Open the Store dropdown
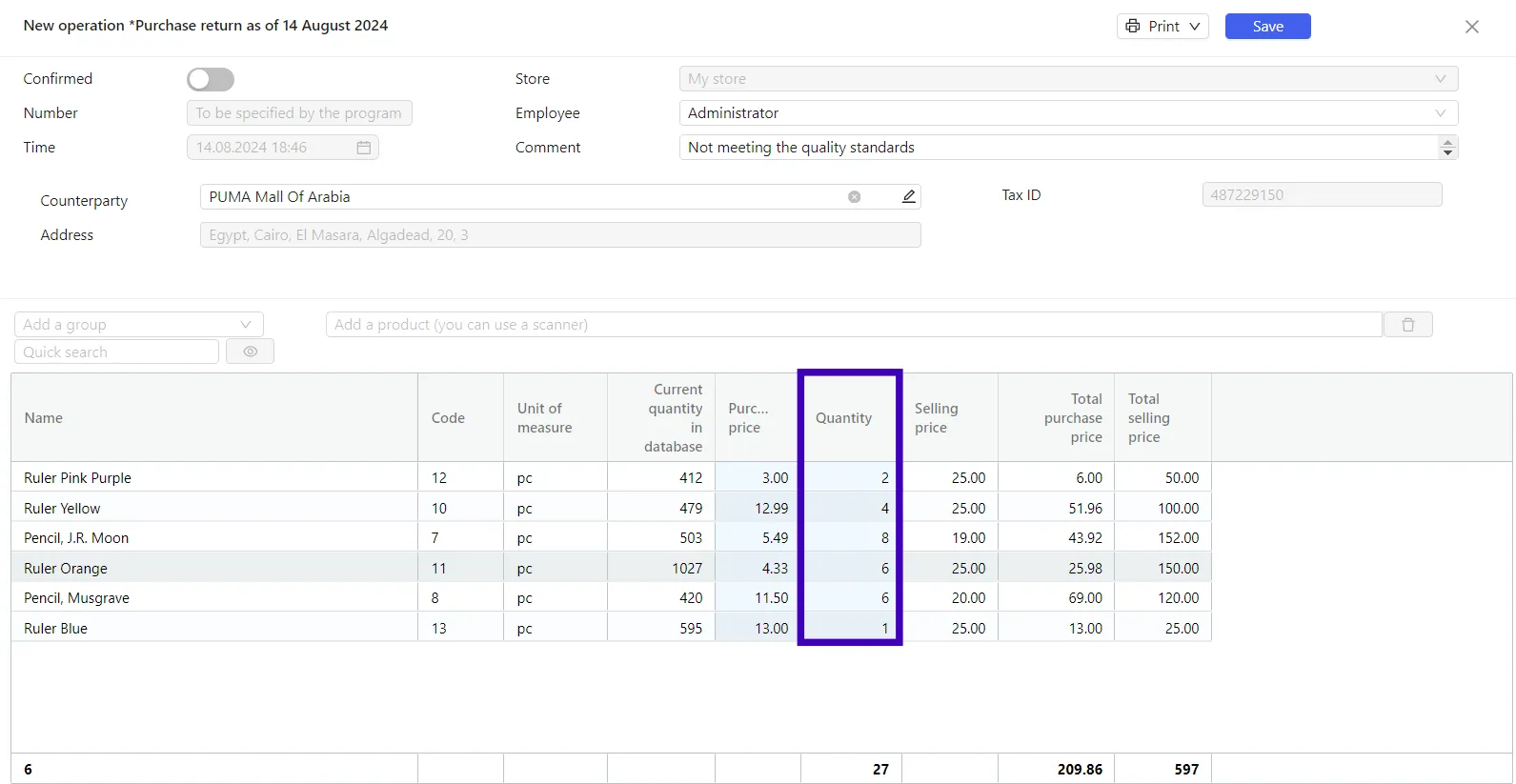Viewport: 1516px width, 784px height. point(1068,79)
